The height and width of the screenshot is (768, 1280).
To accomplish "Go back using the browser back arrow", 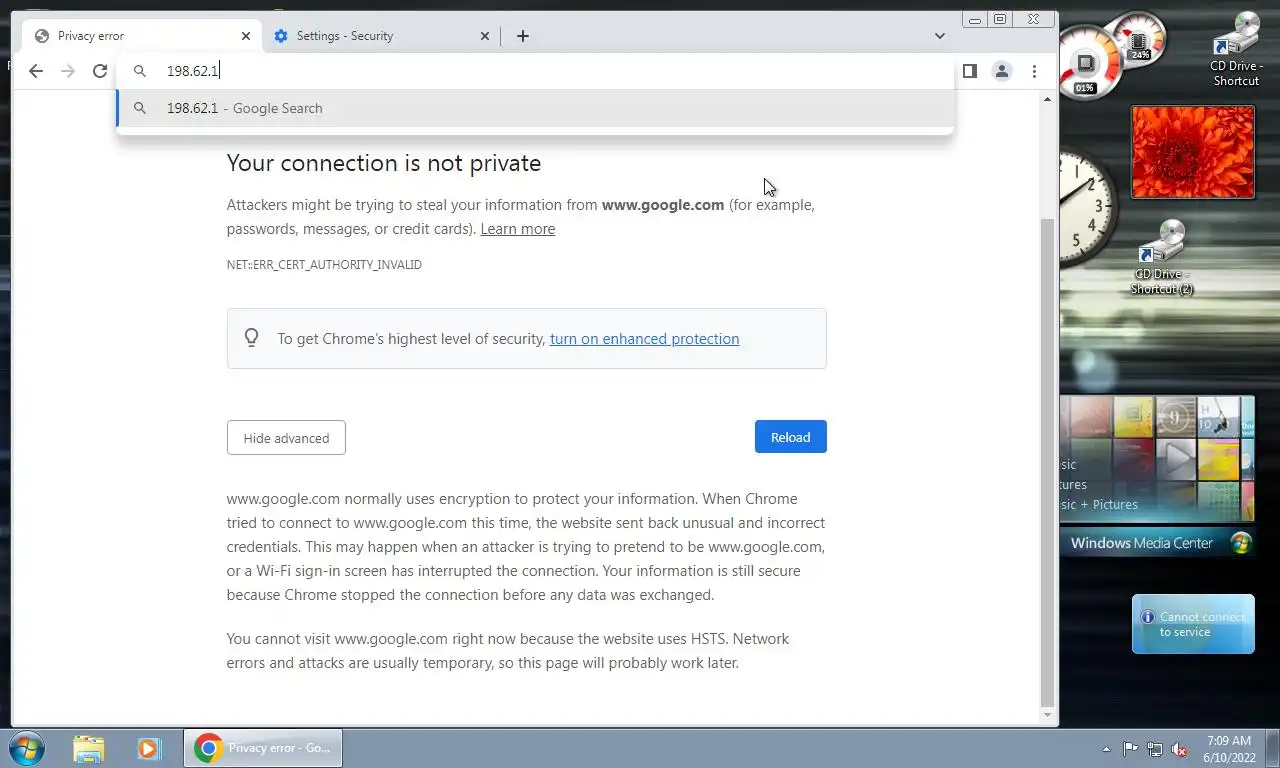I will coord(36,71).
